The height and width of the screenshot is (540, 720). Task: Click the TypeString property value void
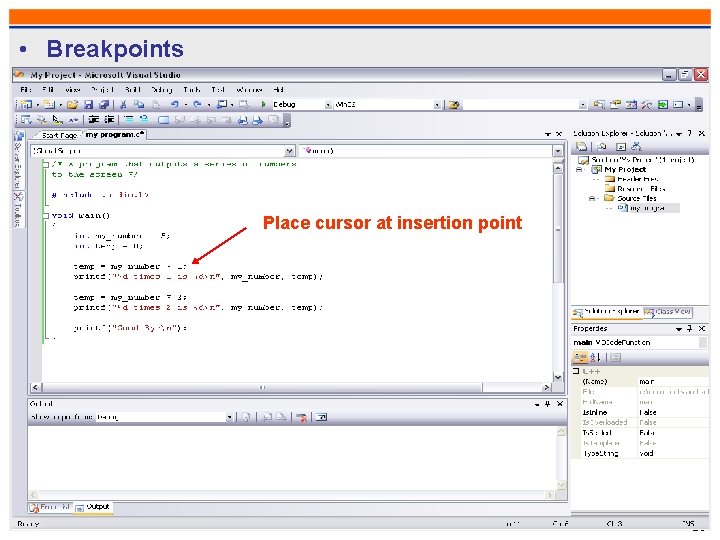(647, 453)
